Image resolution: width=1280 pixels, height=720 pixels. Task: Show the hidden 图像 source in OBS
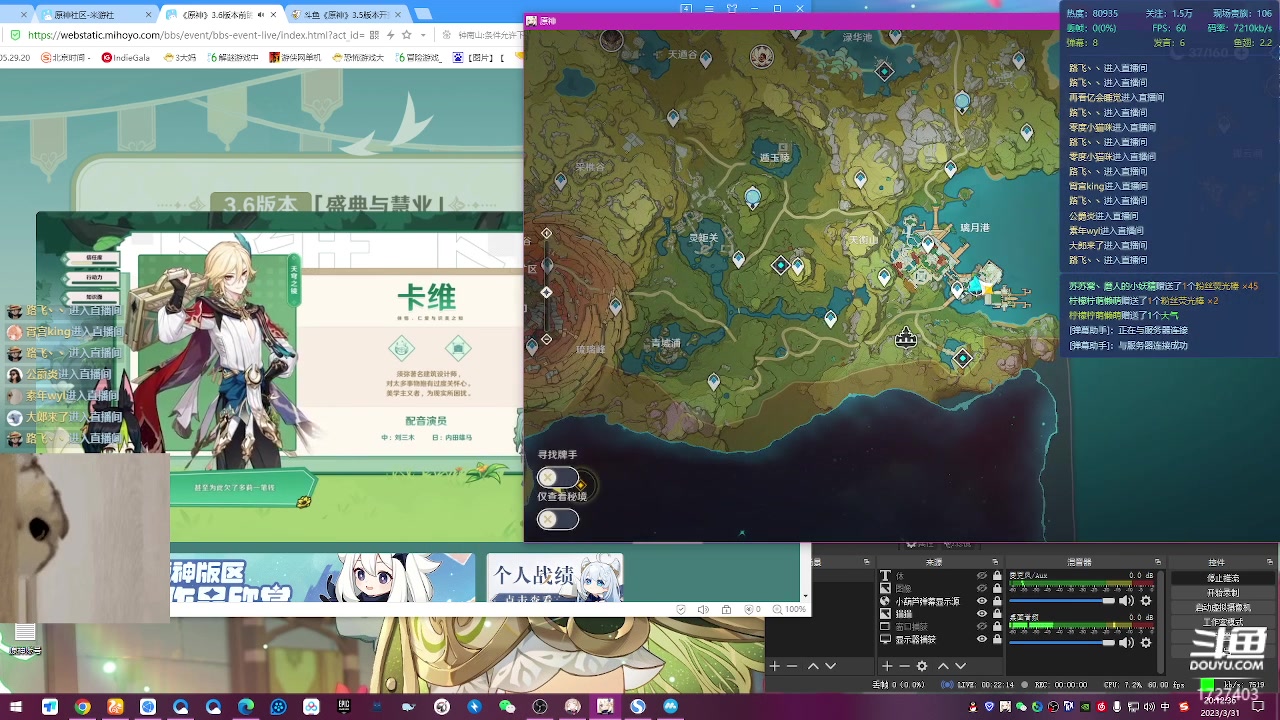pos(981,589)
